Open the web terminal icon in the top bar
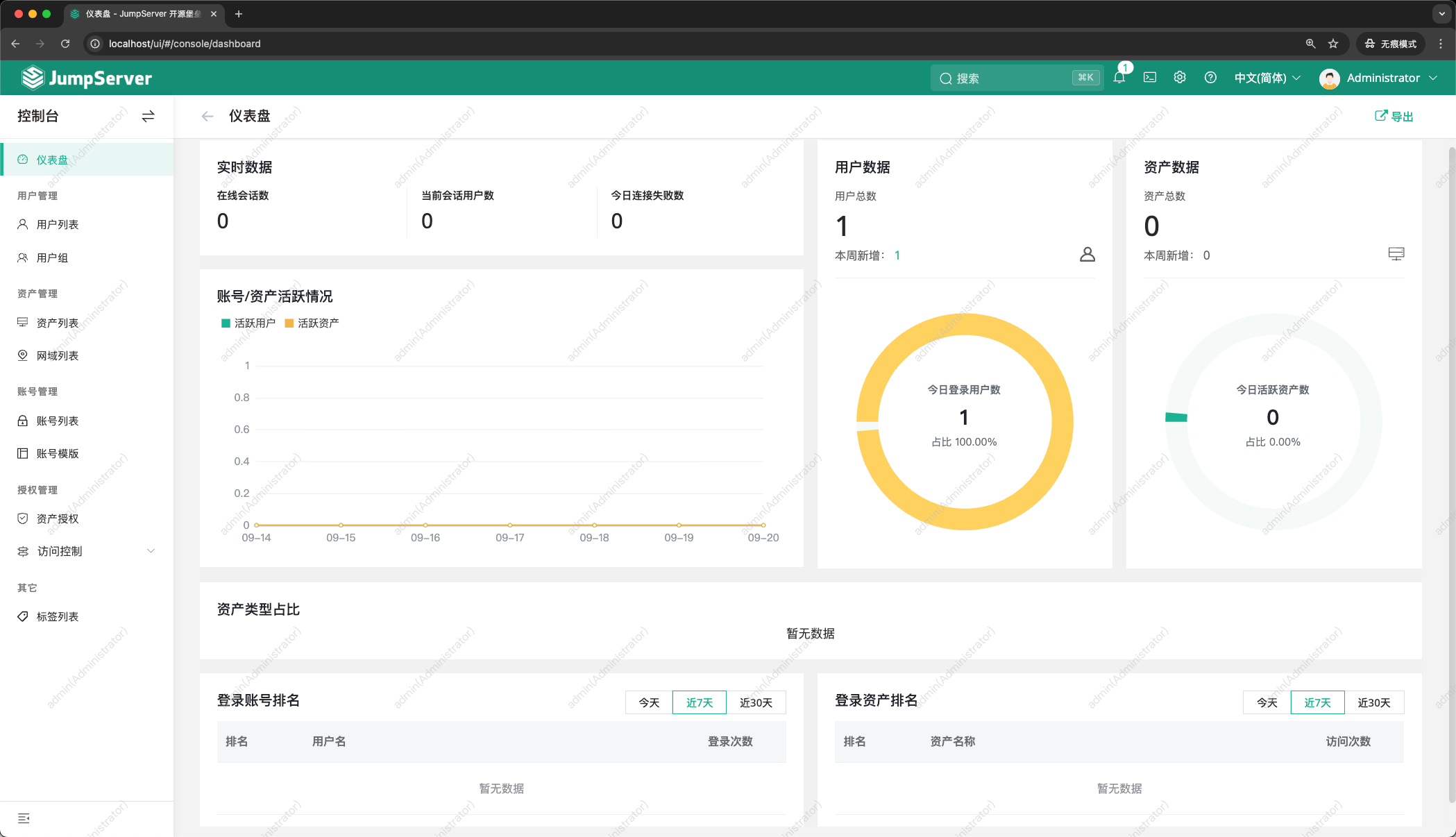 pyautogui.click(x=1149, y=78)
